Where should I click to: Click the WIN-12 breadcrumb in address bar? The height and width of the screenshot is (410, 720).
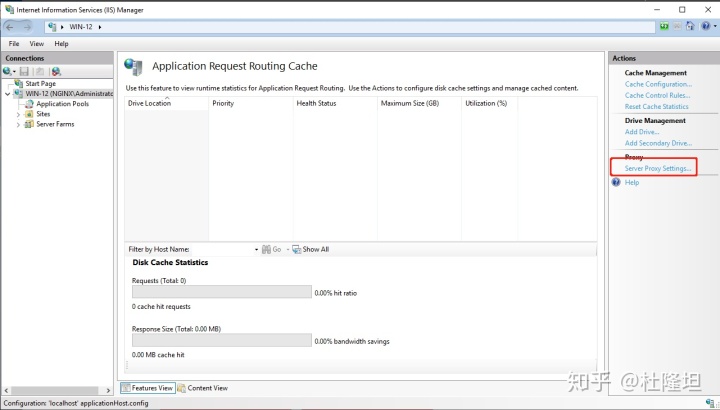click(x=81, y=27)
